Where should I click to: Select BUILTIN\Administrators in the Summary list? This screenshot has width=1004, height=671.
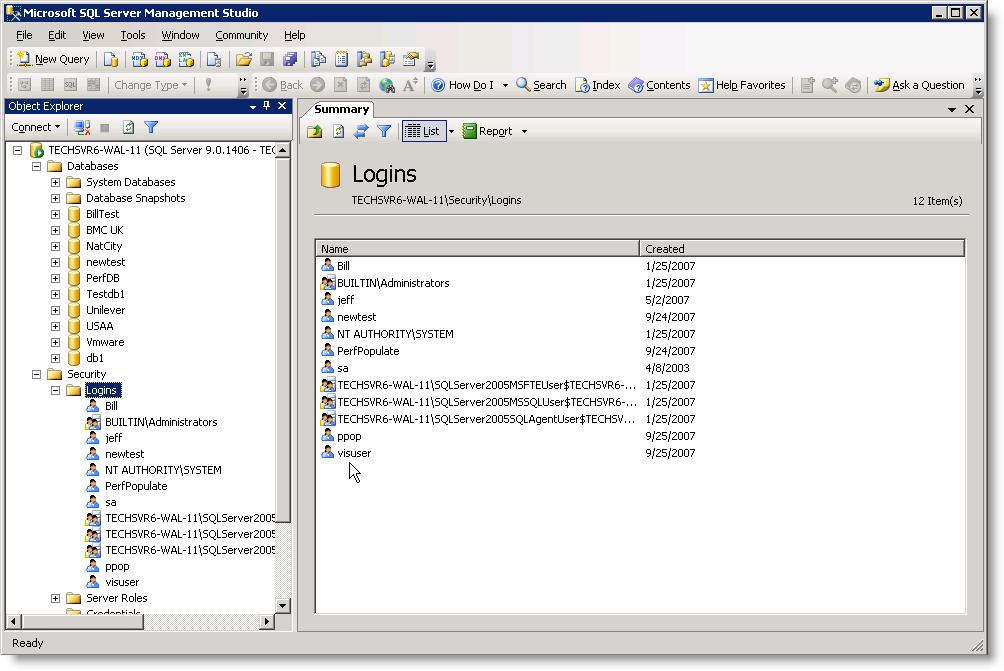tap(393, 283)
